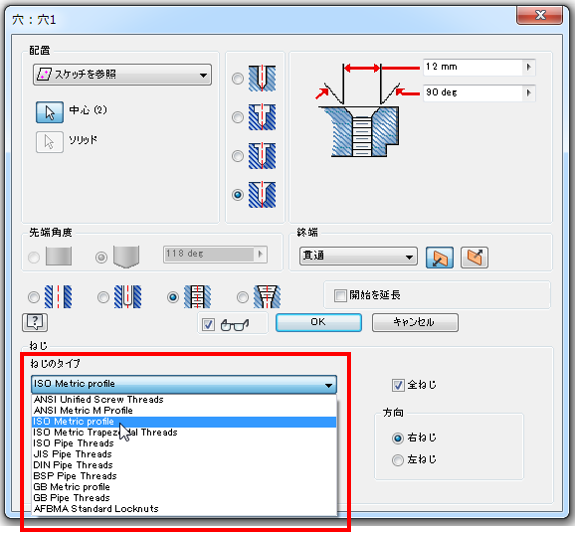Uncheck the 全ねじ full thread checkbox
This screenshot has height=535, width=575.
(x=398, y=385)
